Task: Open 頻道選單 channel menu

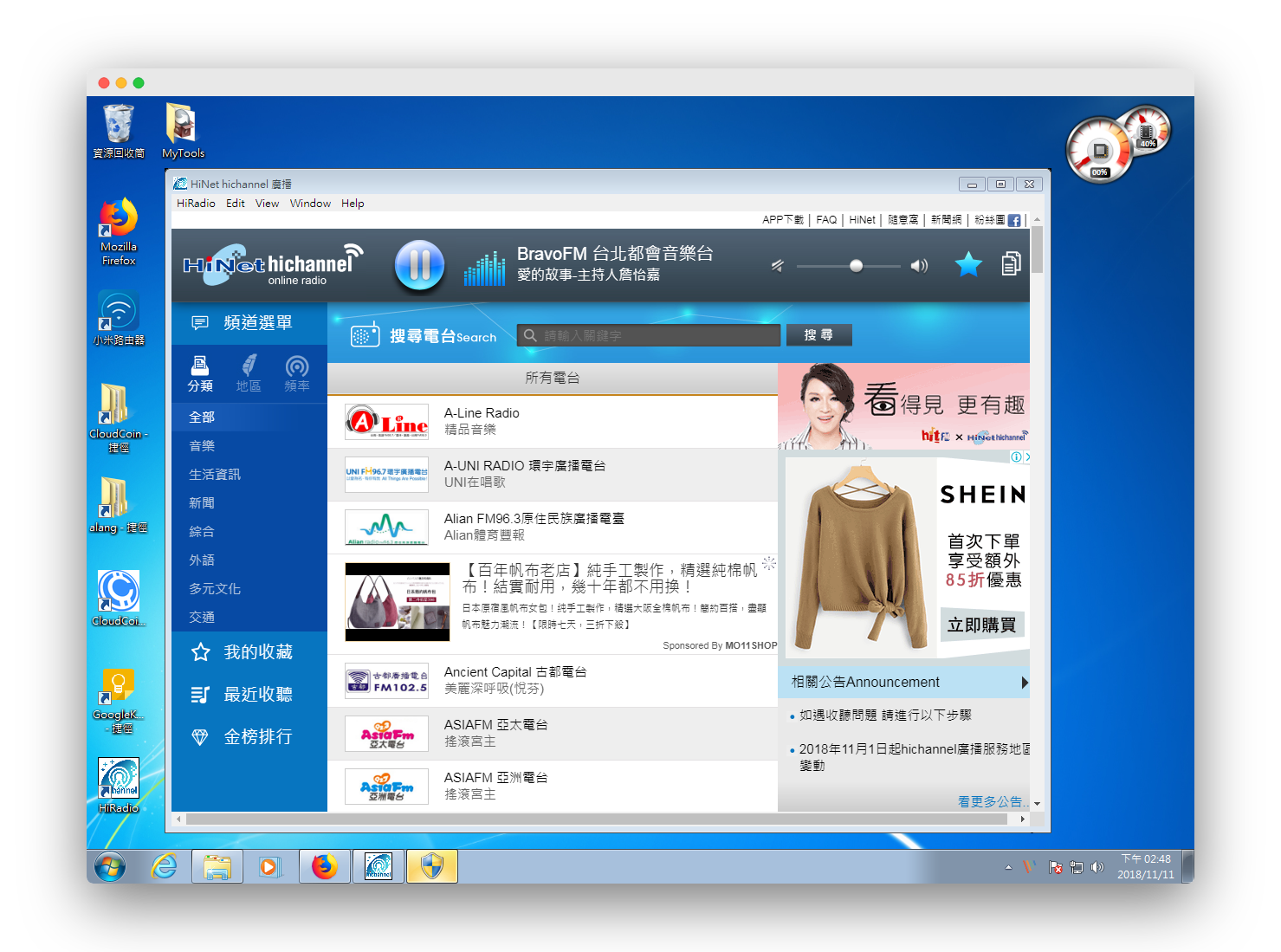Action: point(249,323)
